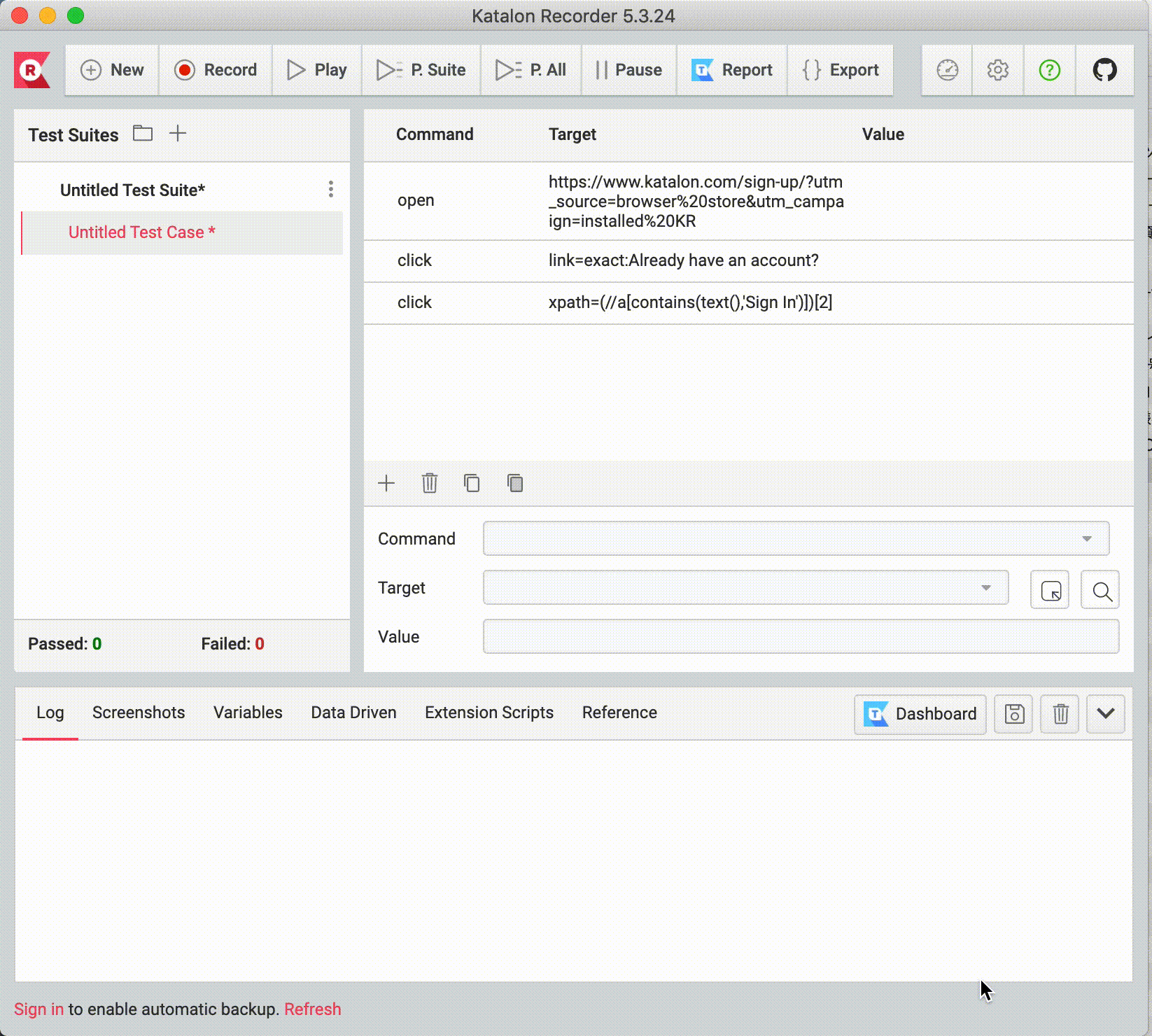1152x1036 pixels.
Task: Select the open command row
Action: [x=749, y=202]
